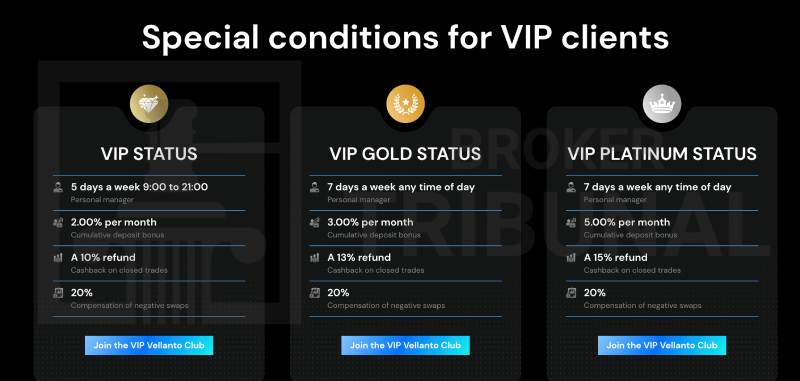
Task: Click the diamond badge above VIP STATUS
Action: (149, 104)
